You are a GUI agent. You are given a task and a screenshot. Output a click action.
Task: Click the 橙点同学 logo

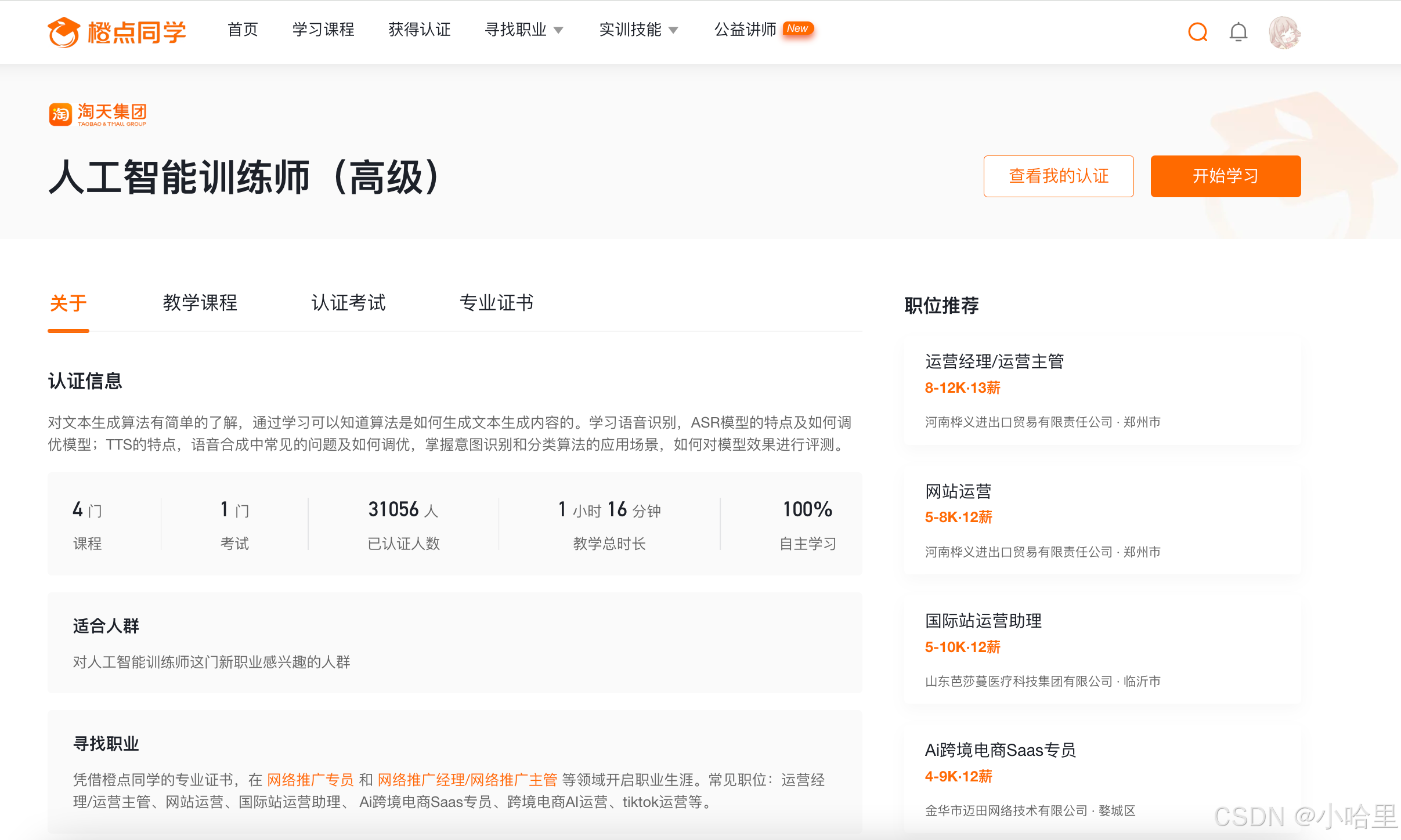point(117,32)
